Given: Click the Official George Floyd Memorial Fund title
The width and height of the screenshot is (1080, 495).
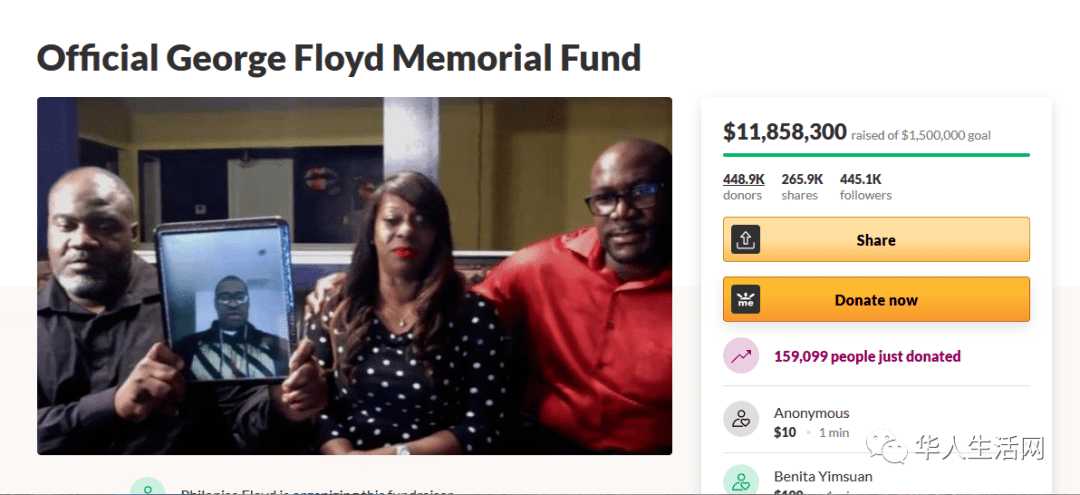Looking at the screenshot, I should coord(339,59).
